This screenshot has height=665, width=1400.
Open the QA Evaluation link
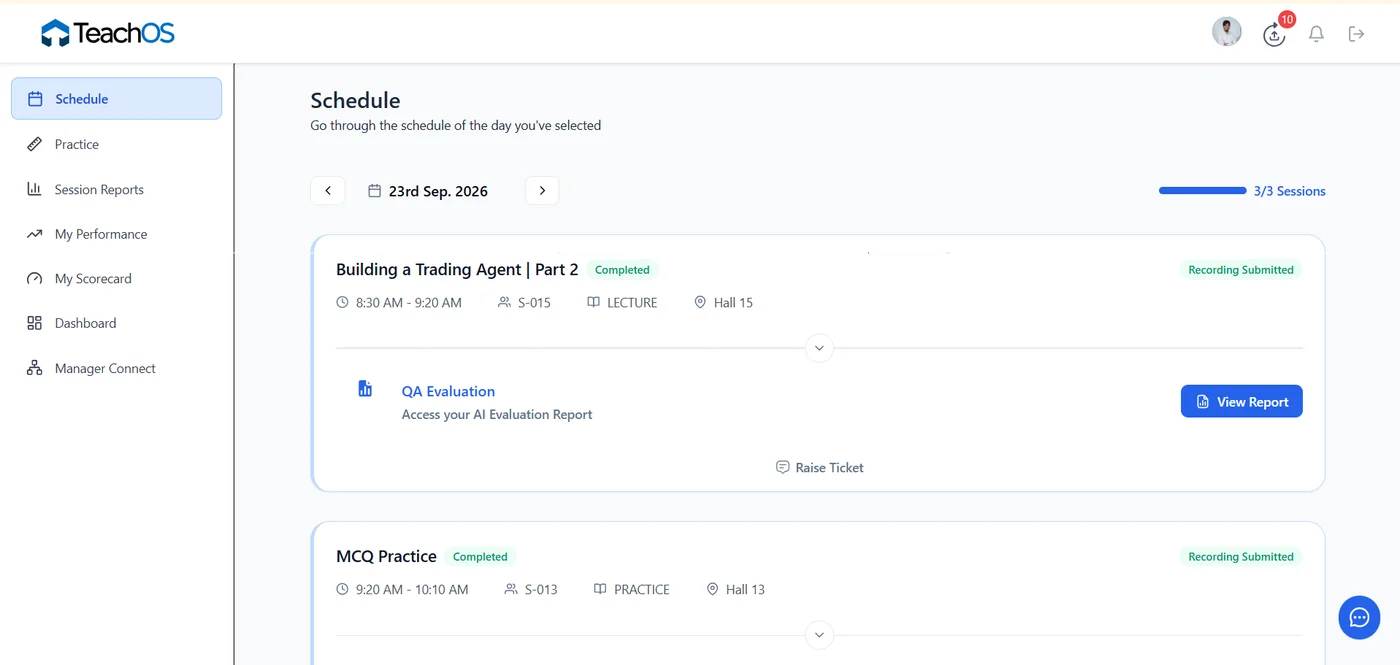448,391
